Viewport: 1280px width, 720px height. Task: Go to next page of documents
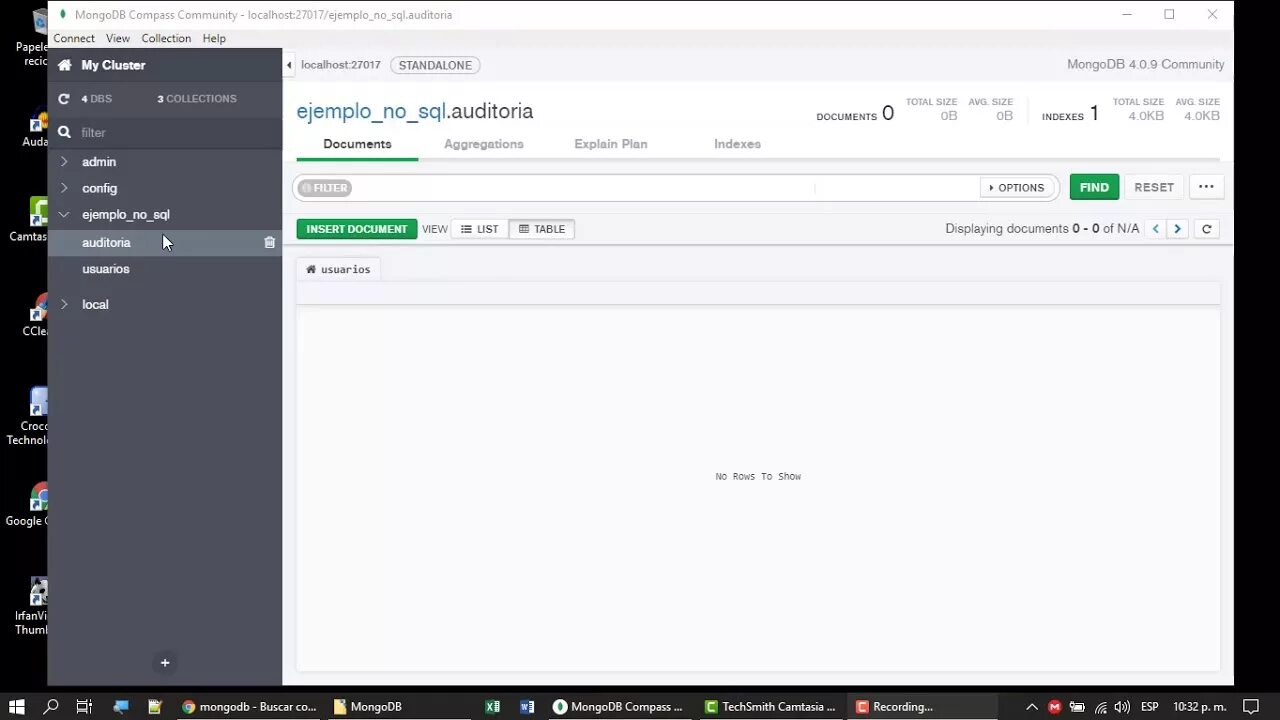[1178, 229]
